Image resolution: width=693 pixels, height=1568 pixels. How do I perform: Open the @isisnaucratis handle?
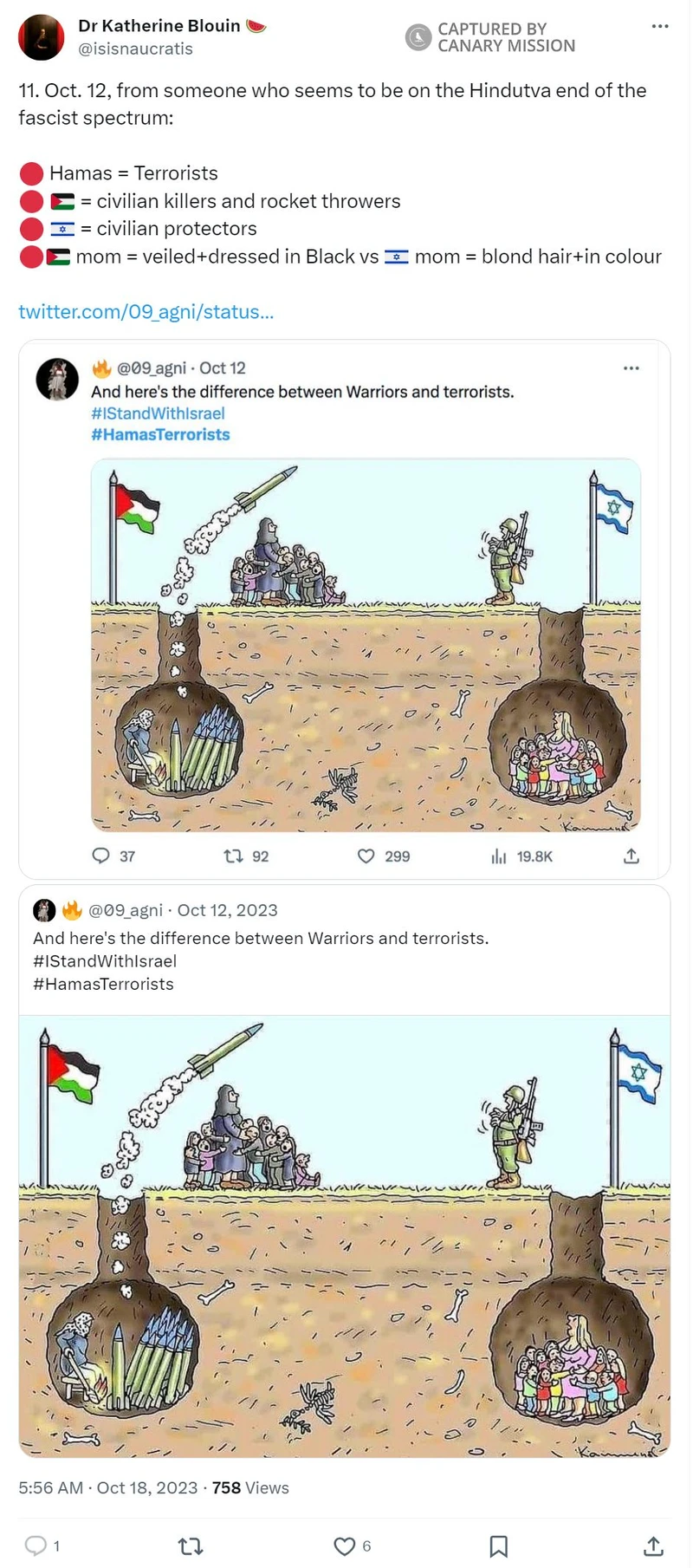136,49
